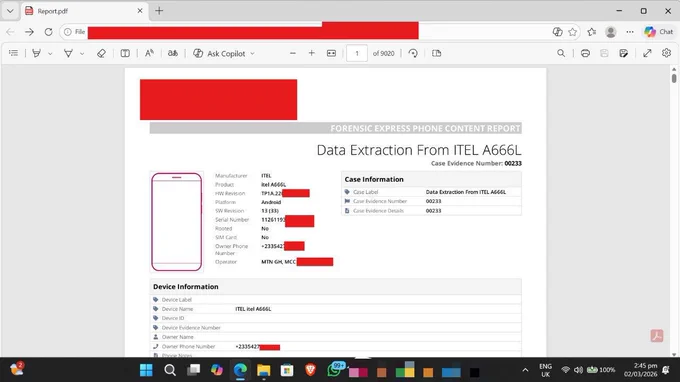This screenshot has height=382, width=680.
Task: Click the browser extensions icon in address bar
Action: pyautogui.click(x=557, y=32)
